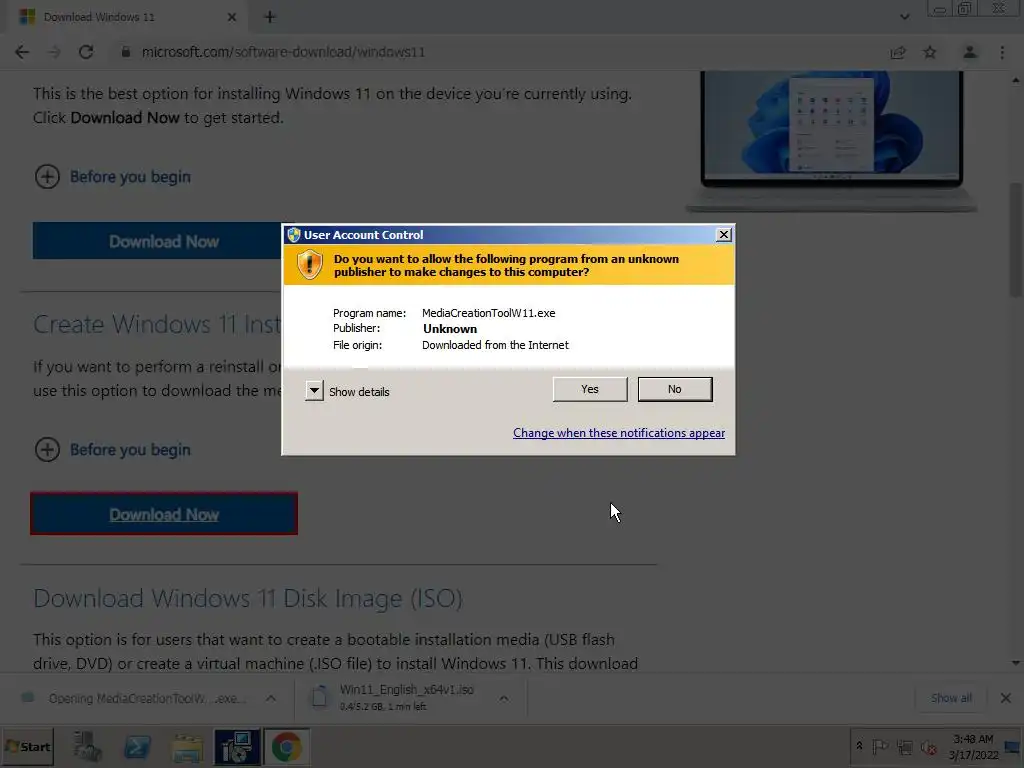This screenshot has width=1024, height=768.
Task: Open the Windows Start button
Action: tap(27, 746)
